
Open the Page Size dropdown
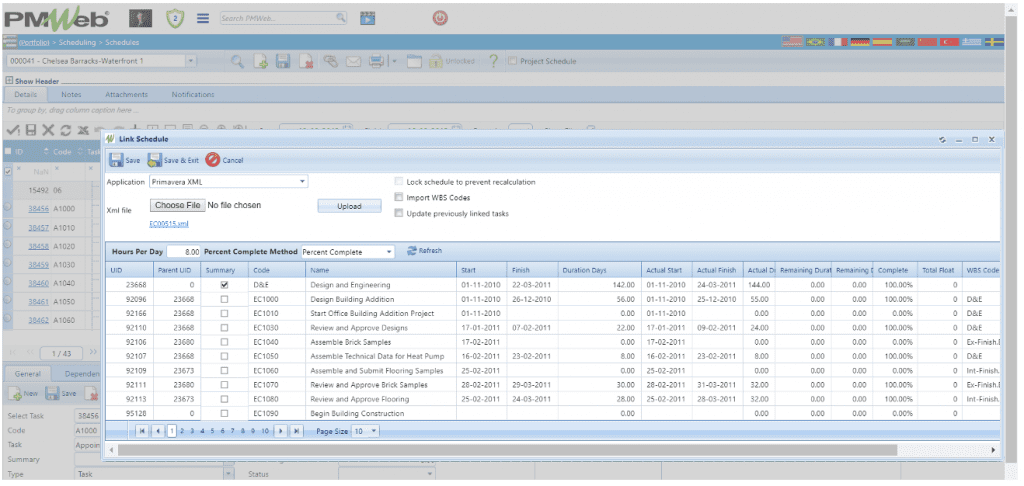(374, 431)
